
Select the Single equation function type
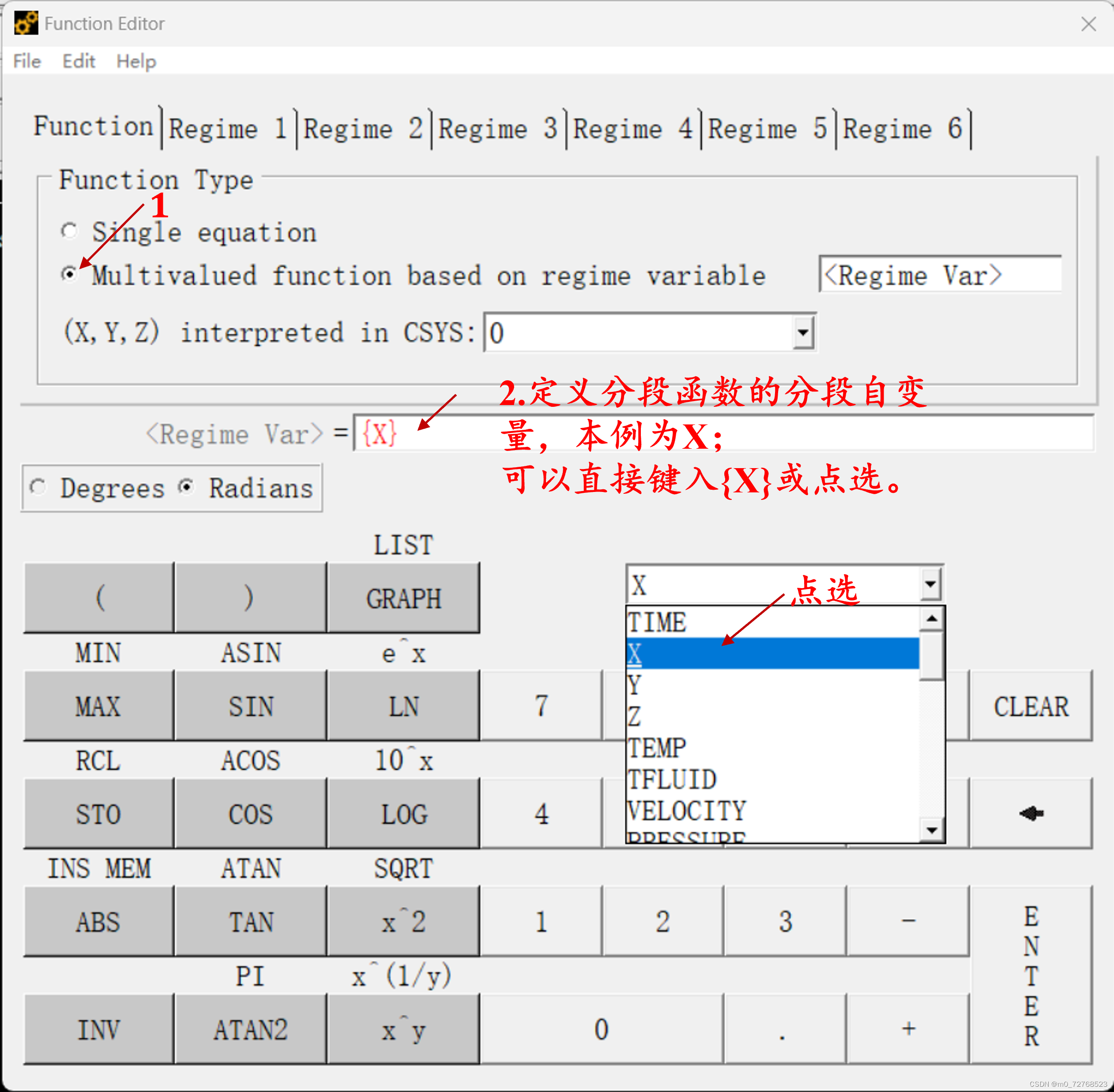(x=69, y=231)
